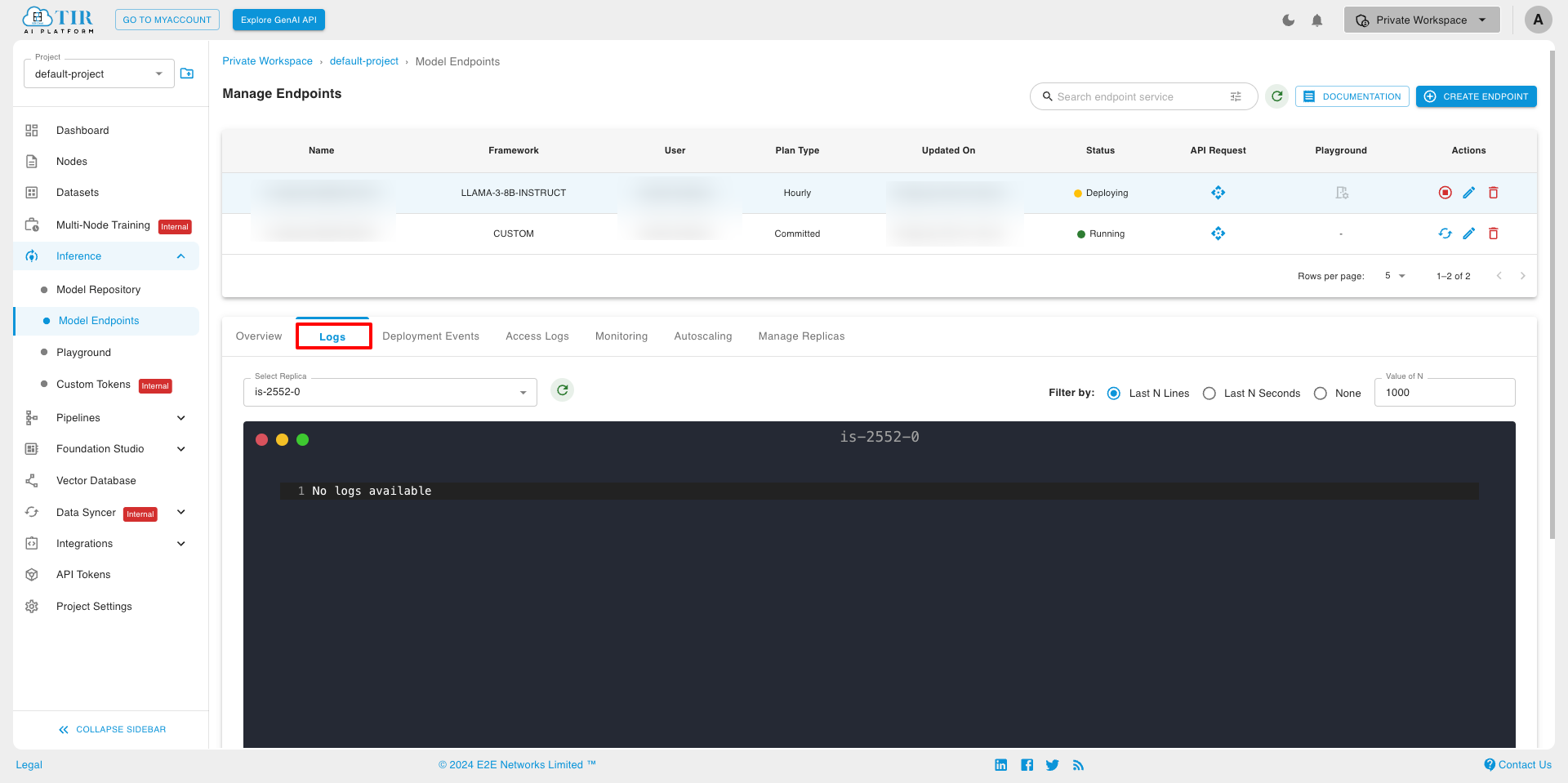
Task: Go to next table page arrow
Action: pyautogui.click(x=1522, y=276)
